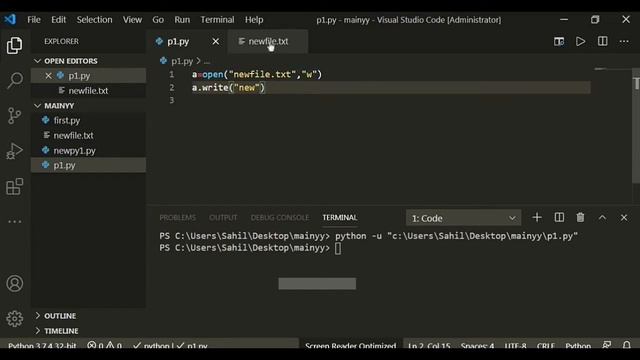Switch to the Debug Console tab
The width and height of the screenshot is (640, 360).
(x=280, y=218)
